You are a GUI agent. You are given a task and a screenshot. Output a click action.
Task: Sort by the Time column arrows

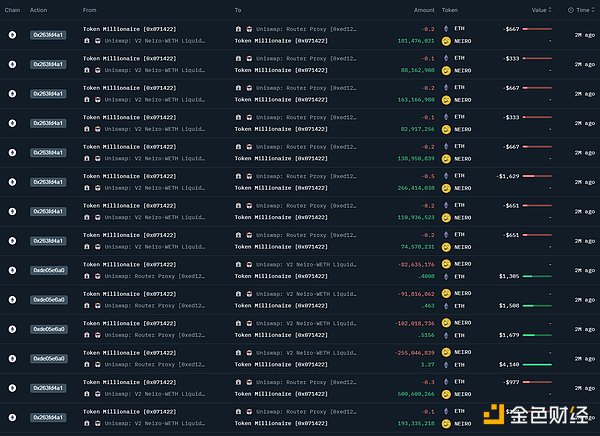click(593, 10)
